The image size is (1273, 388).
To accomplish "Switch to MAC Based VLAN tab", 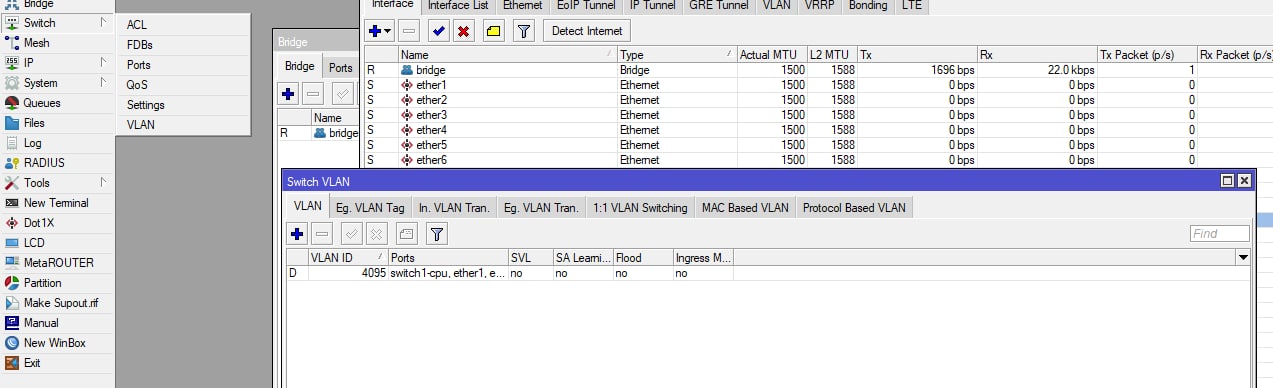I will pos(745,207).
